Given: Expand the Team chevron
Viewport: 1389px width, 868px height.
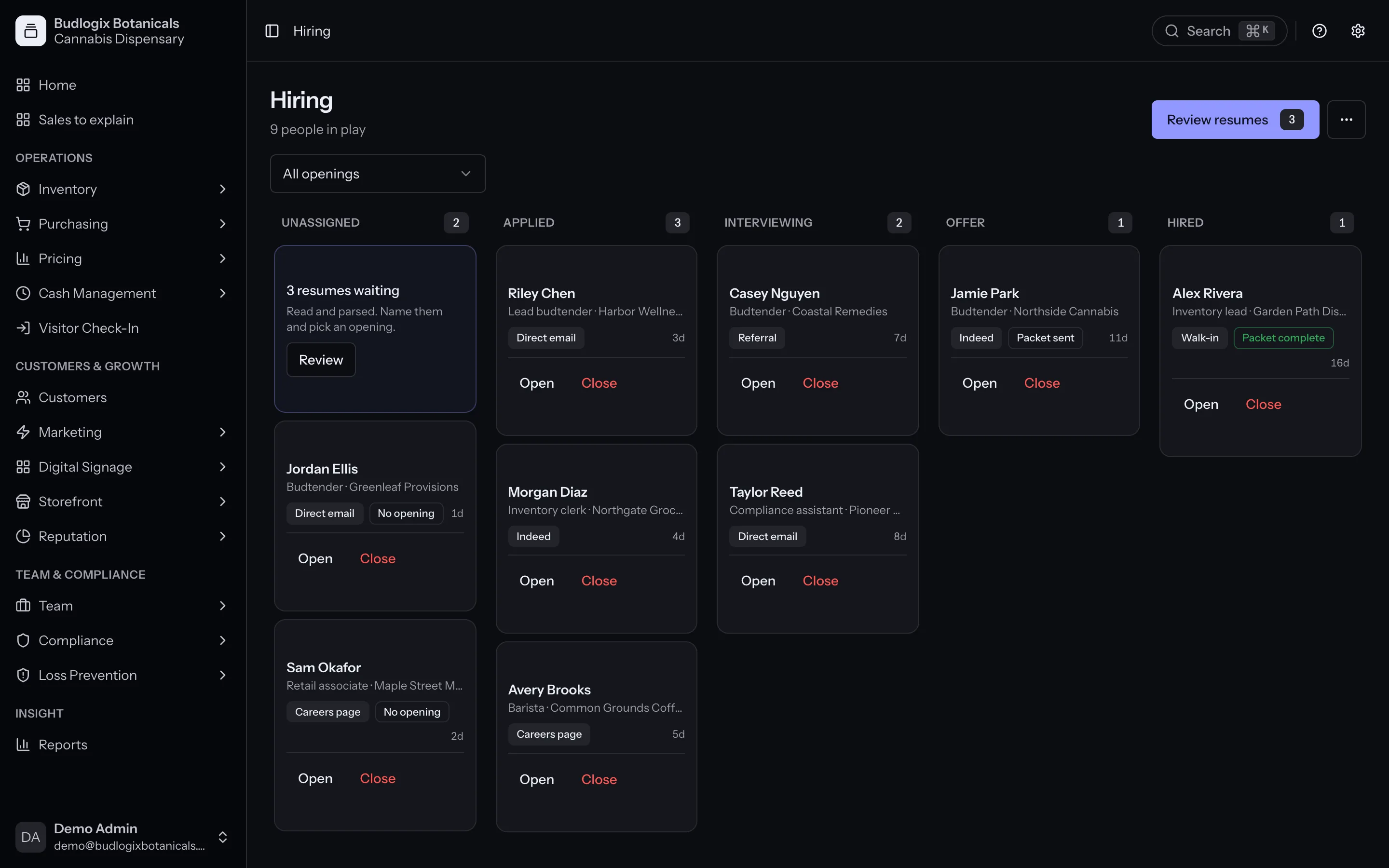Looking at the screenshot, I should click(223, 606).
